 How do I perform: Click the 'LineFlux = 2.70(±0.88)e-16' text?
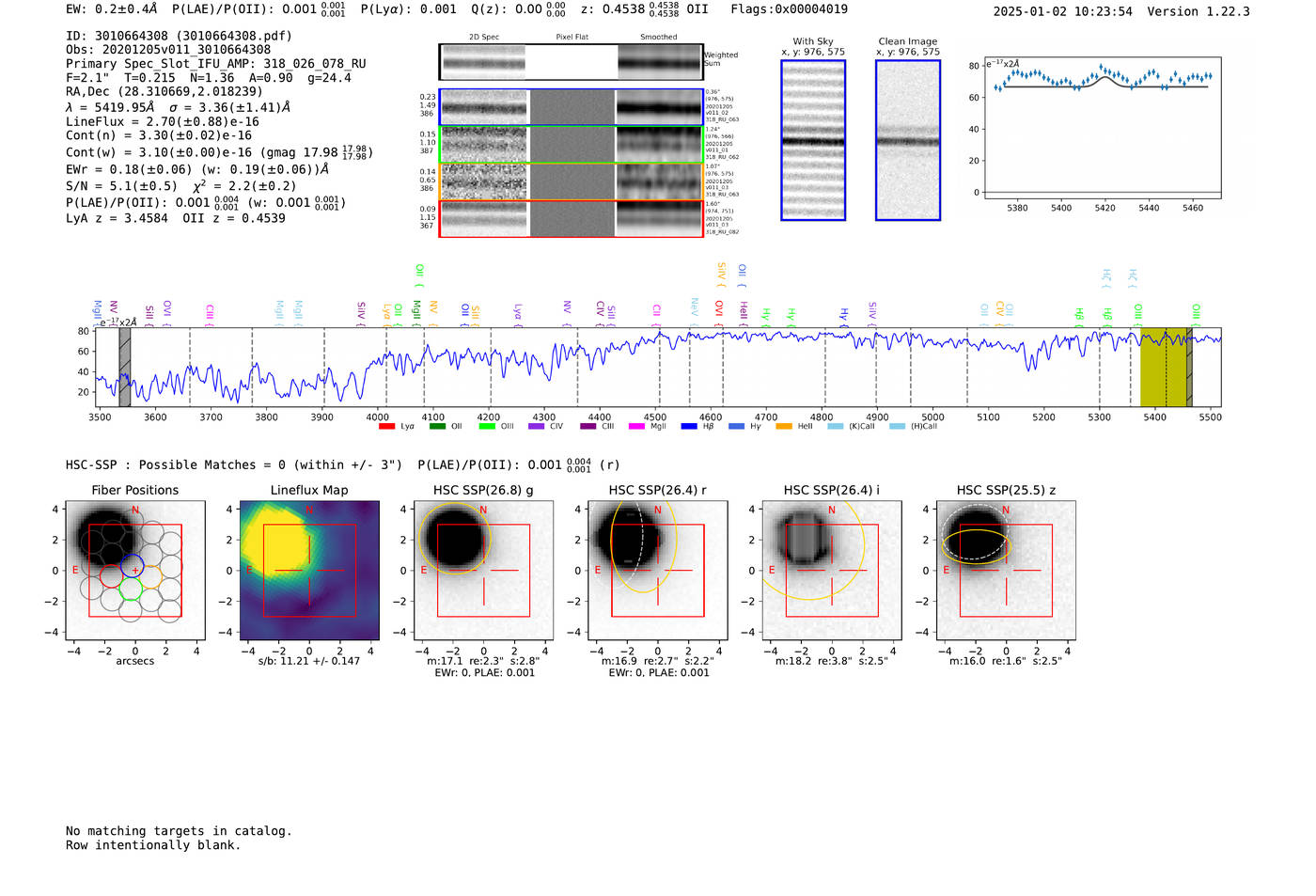click(163, 121)
